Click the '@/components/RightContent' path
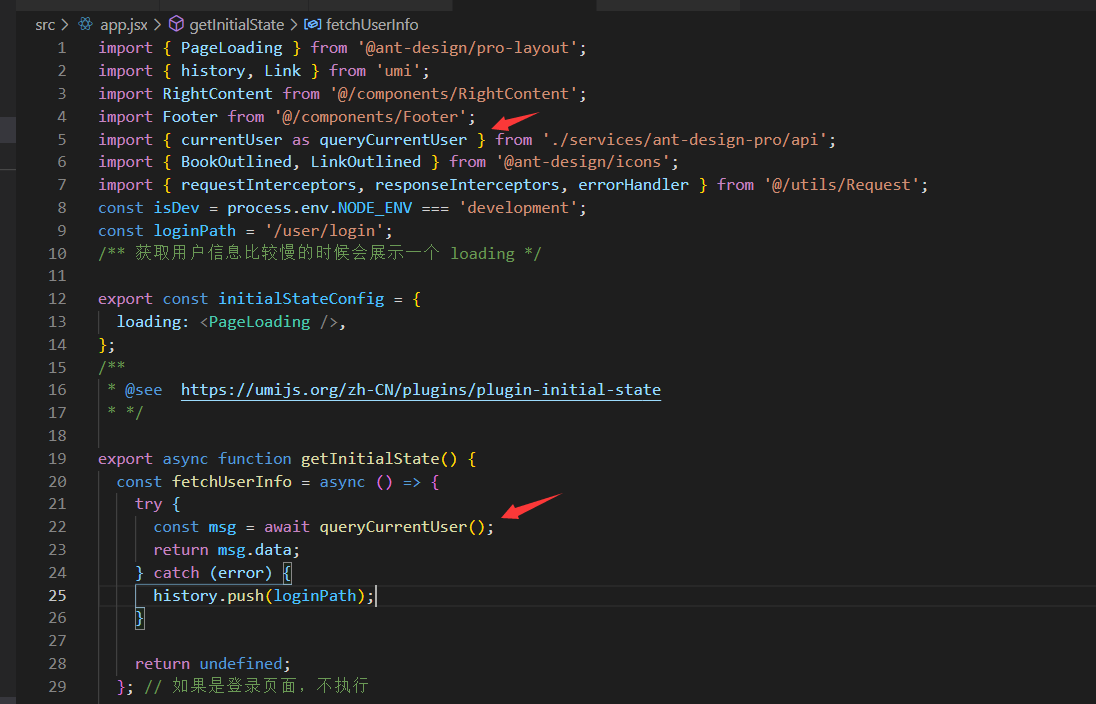 coord(454,94)
